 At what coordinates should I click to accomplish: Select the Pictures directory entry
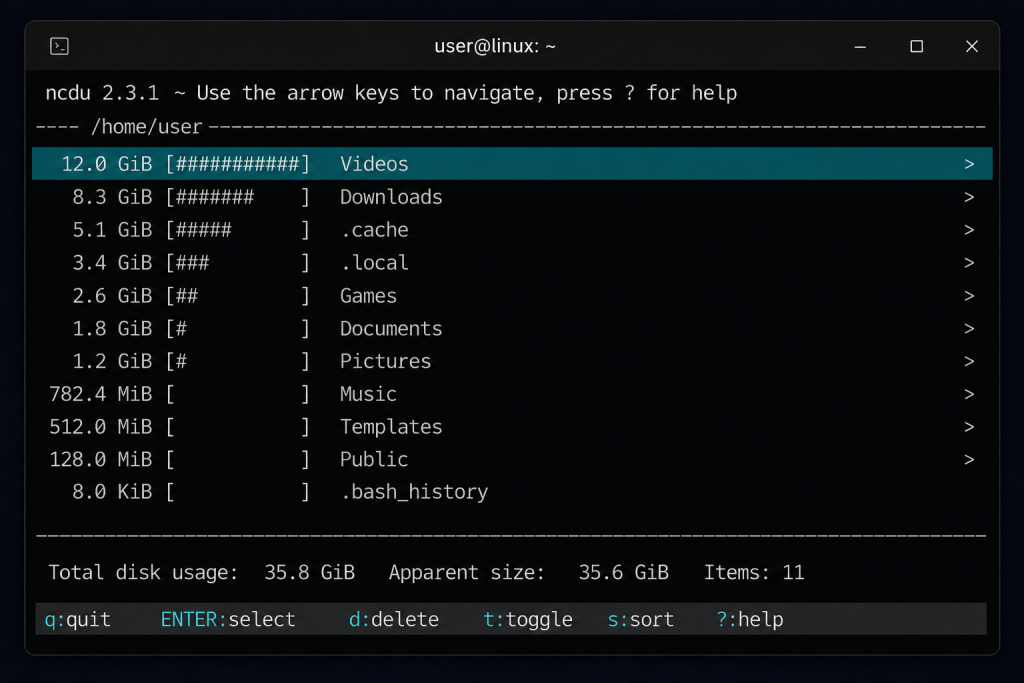[512, 361]
